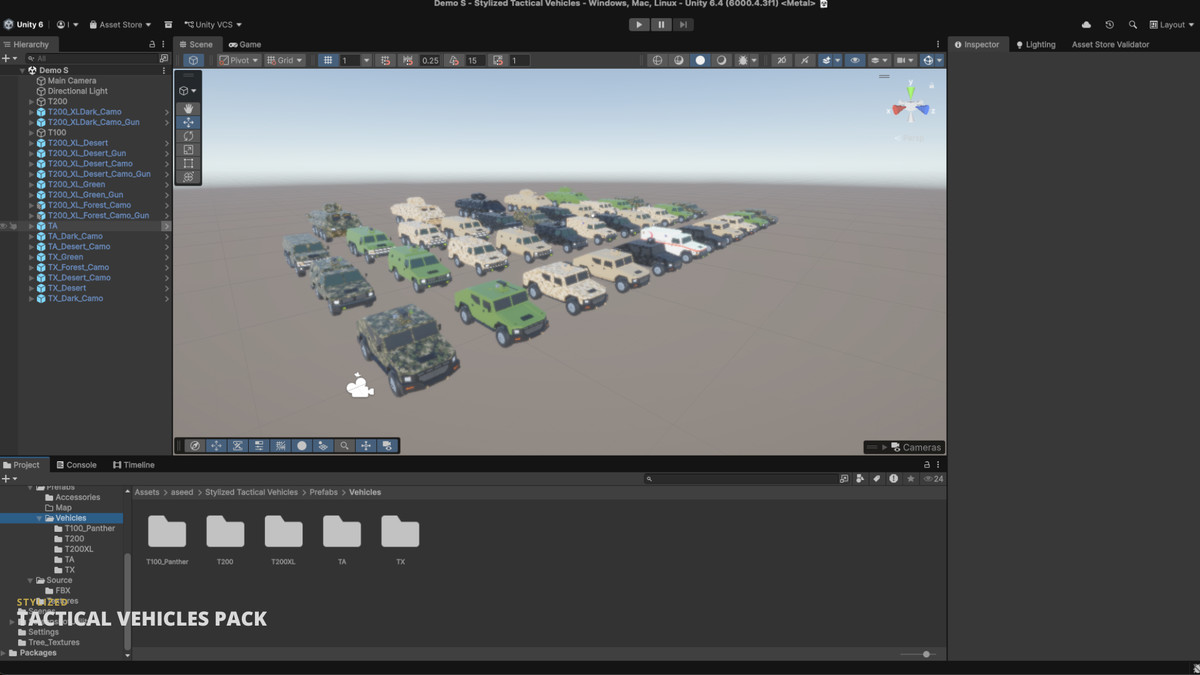Collapse the Vehicles folder in Project tree
Viewport: 1200px width, 675px height.
(x=39, y=518)
